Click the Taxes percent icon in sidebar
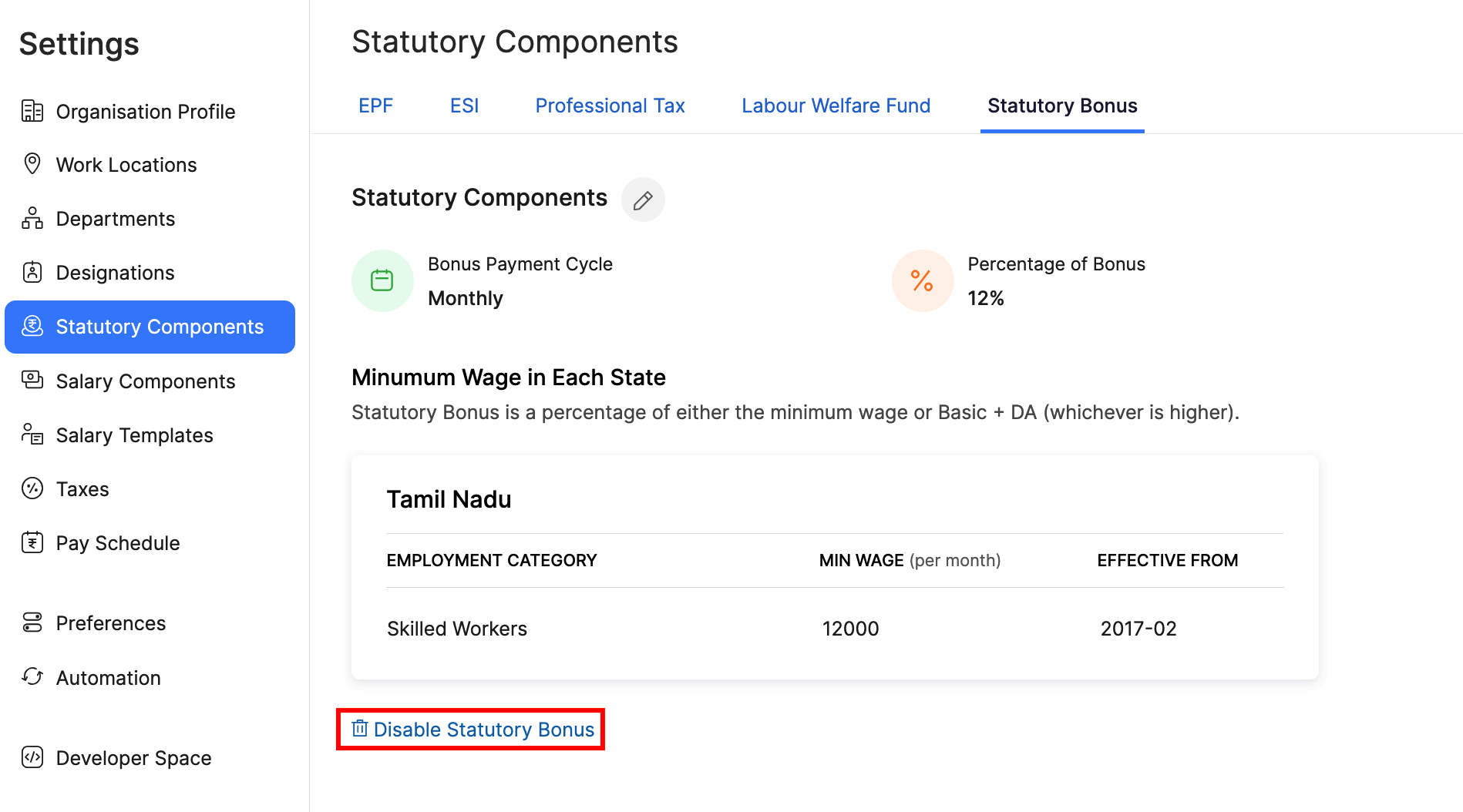Viewport: 1463px width, 812px height. click(x=32, y=488)
